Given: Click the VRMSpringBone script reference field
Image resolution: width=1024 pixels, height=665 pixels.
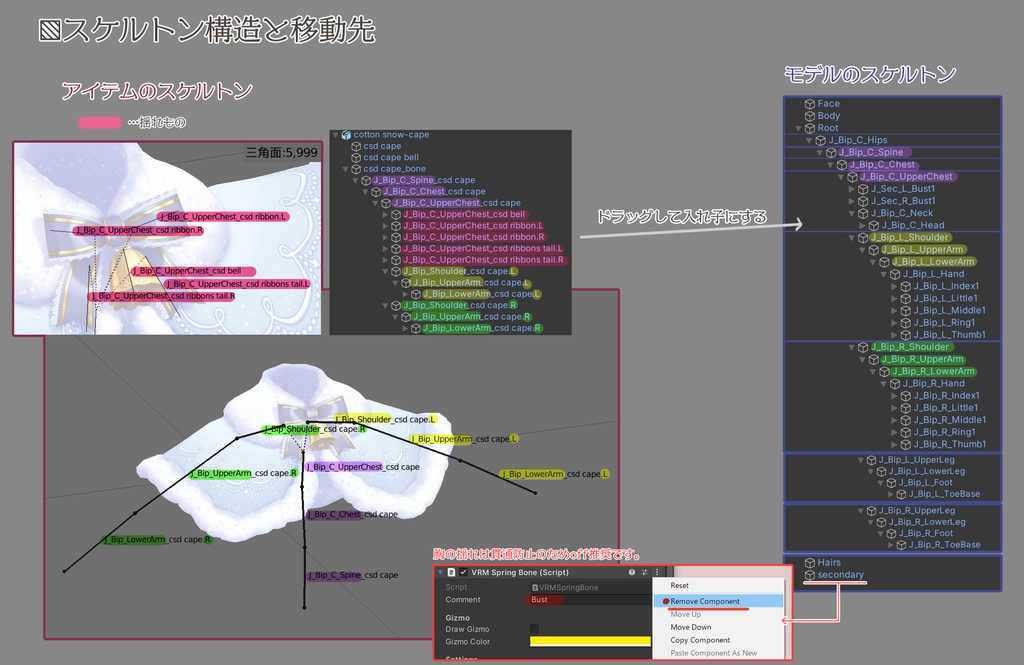Looking at the screenshot, I should click(590, 587).
